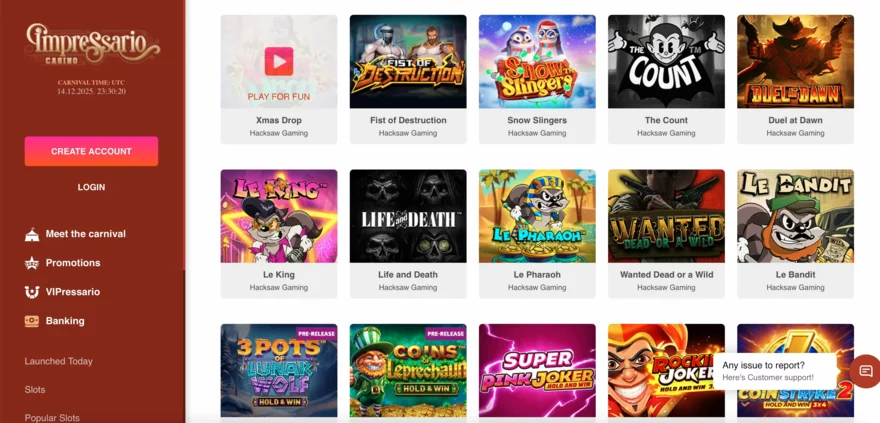880x423 pixels.
Task: Click the circus tent icon beside Meet the carnival
Action: coord(32,234)
